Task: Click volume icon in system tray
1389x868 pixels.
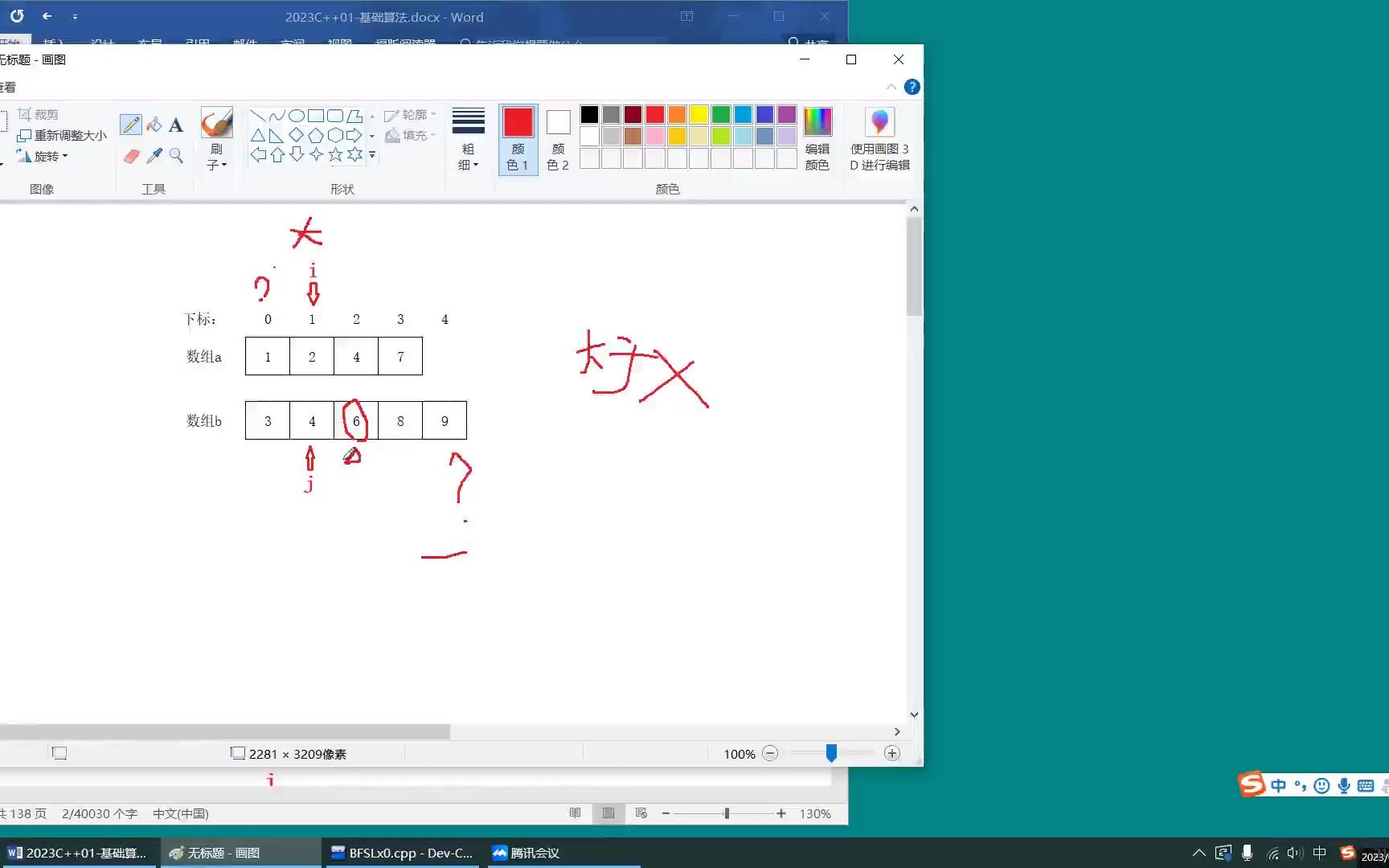Action: point(1293,853)
